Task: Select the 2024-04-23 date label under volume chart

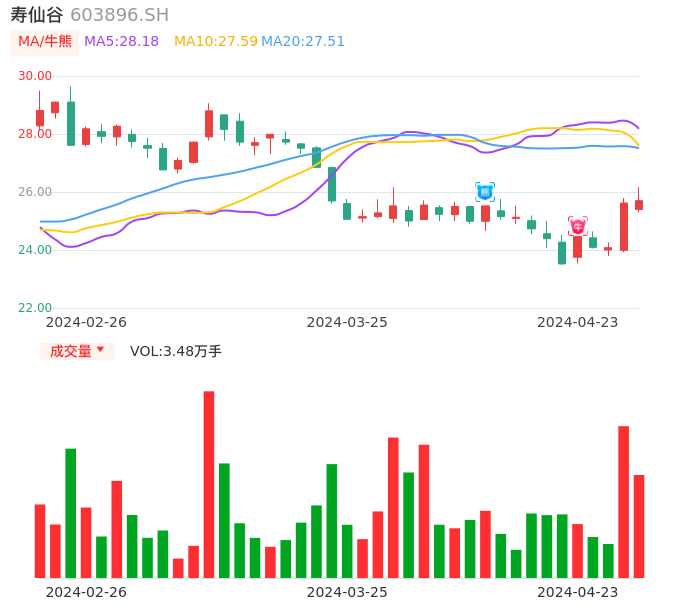Action: 578,591
